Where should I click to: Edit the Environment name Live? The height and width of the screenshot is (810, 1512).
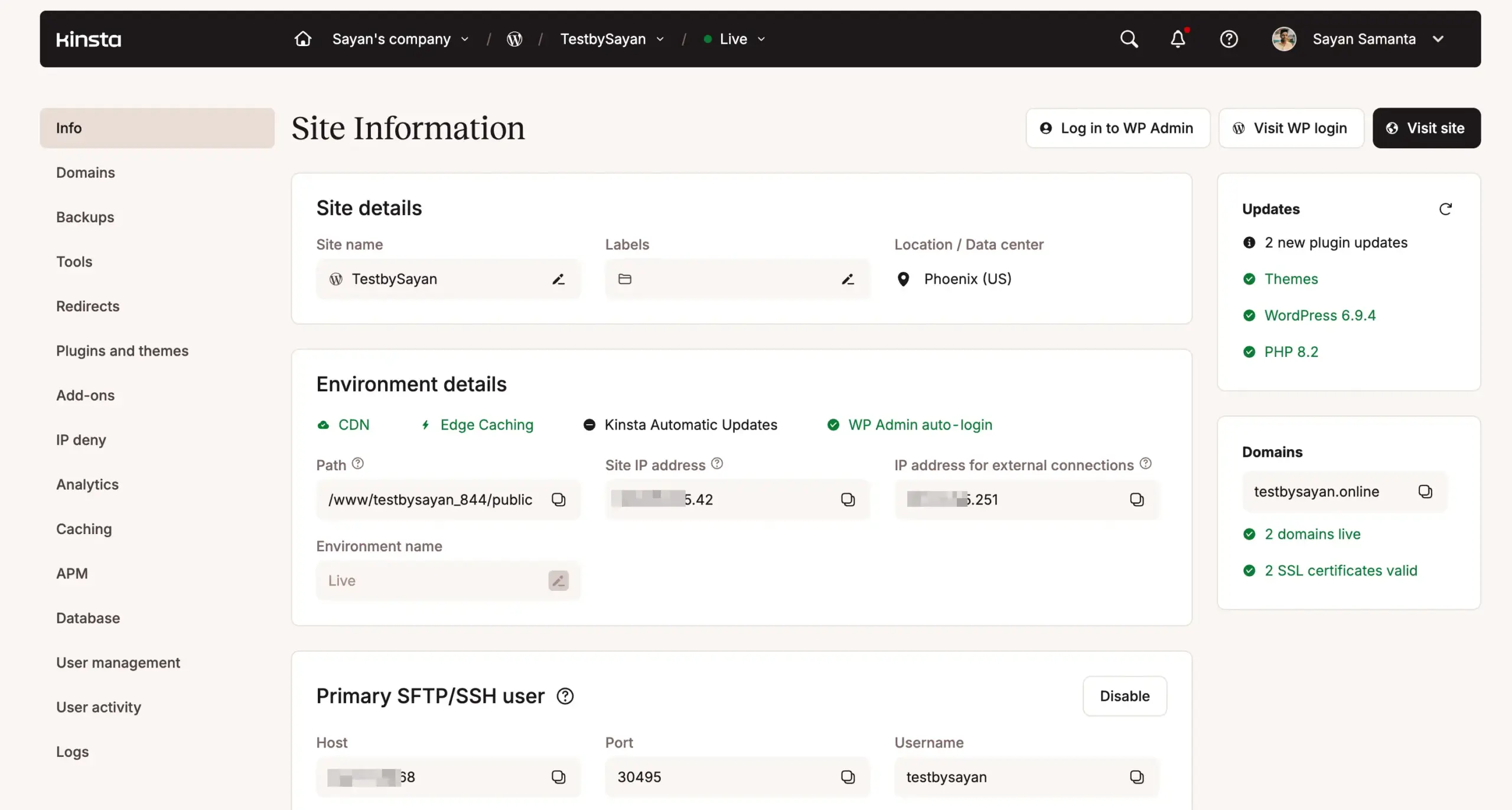558,580
